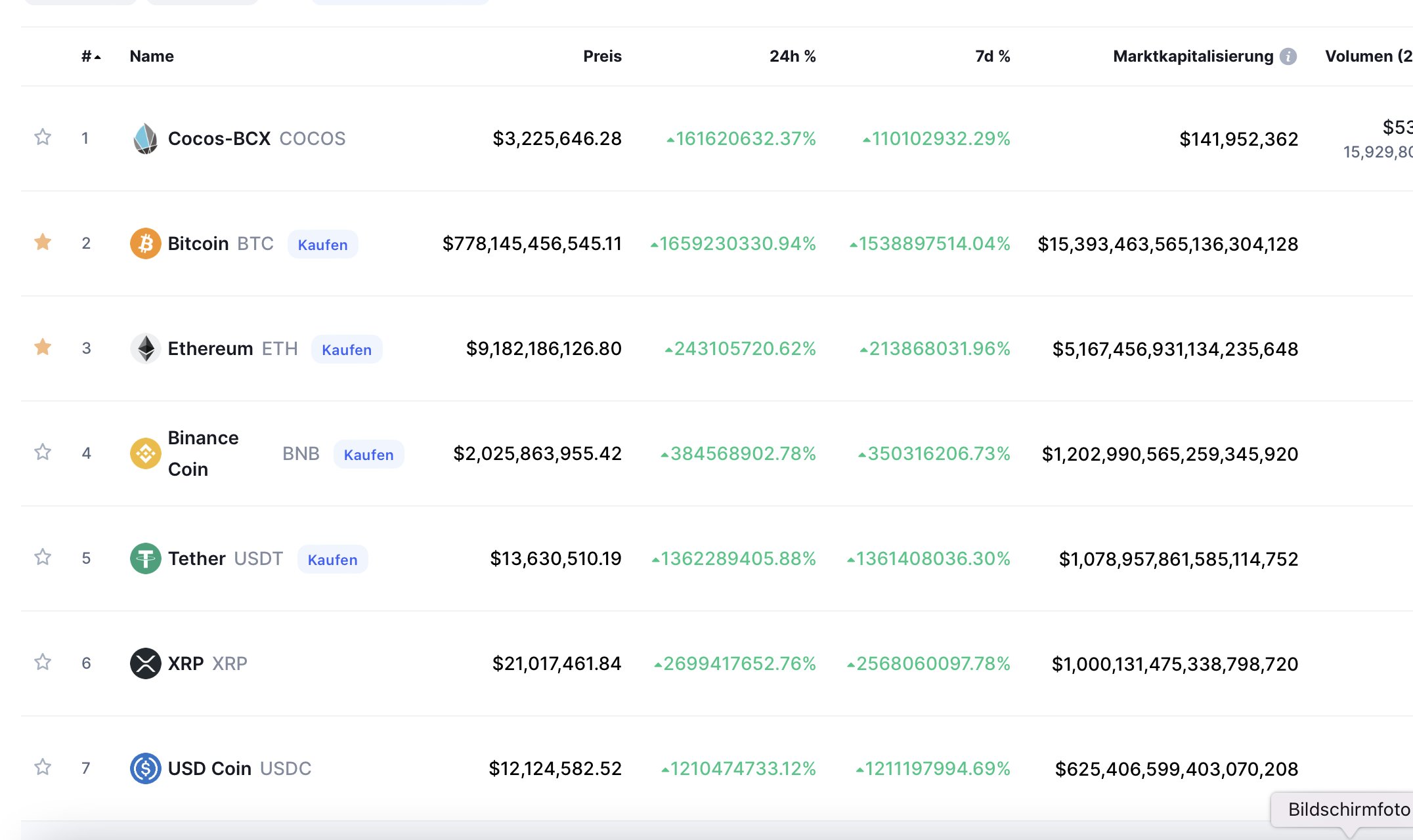
Task: Open the Cocos-BCX coin page
Action: tap(219, 138)
